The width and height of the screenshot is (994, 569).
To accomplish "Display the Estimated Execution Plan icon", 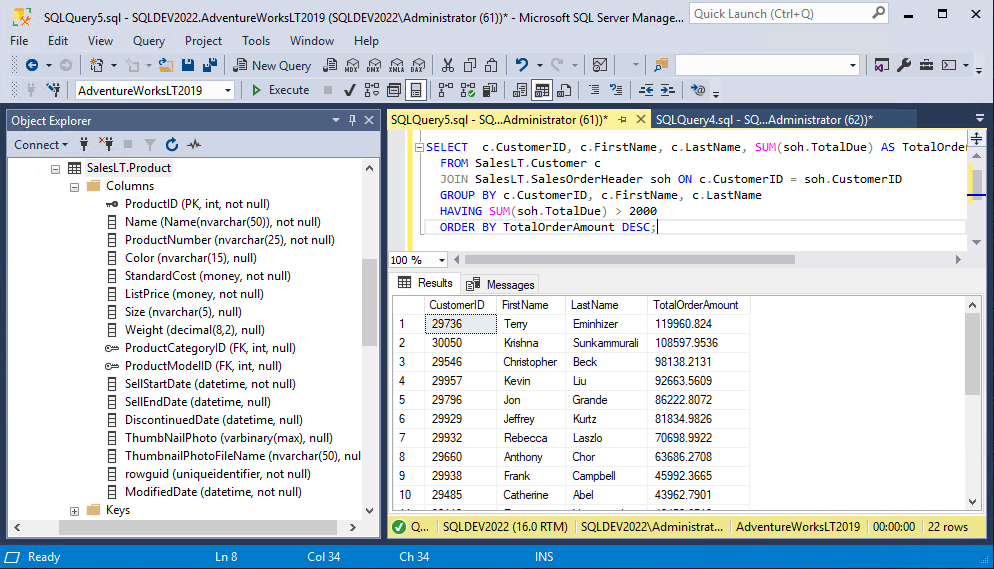I will [x=372, y=91].
